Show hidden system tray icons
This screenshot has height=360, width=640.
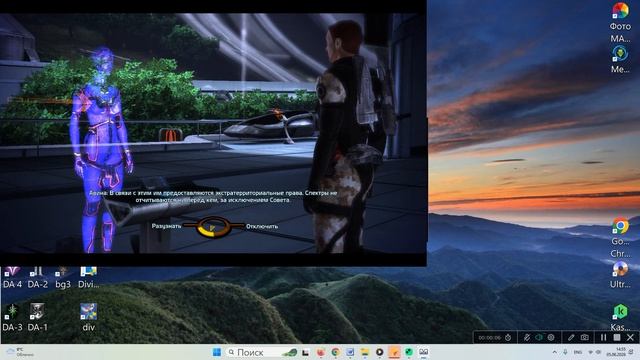click(554, 352)
